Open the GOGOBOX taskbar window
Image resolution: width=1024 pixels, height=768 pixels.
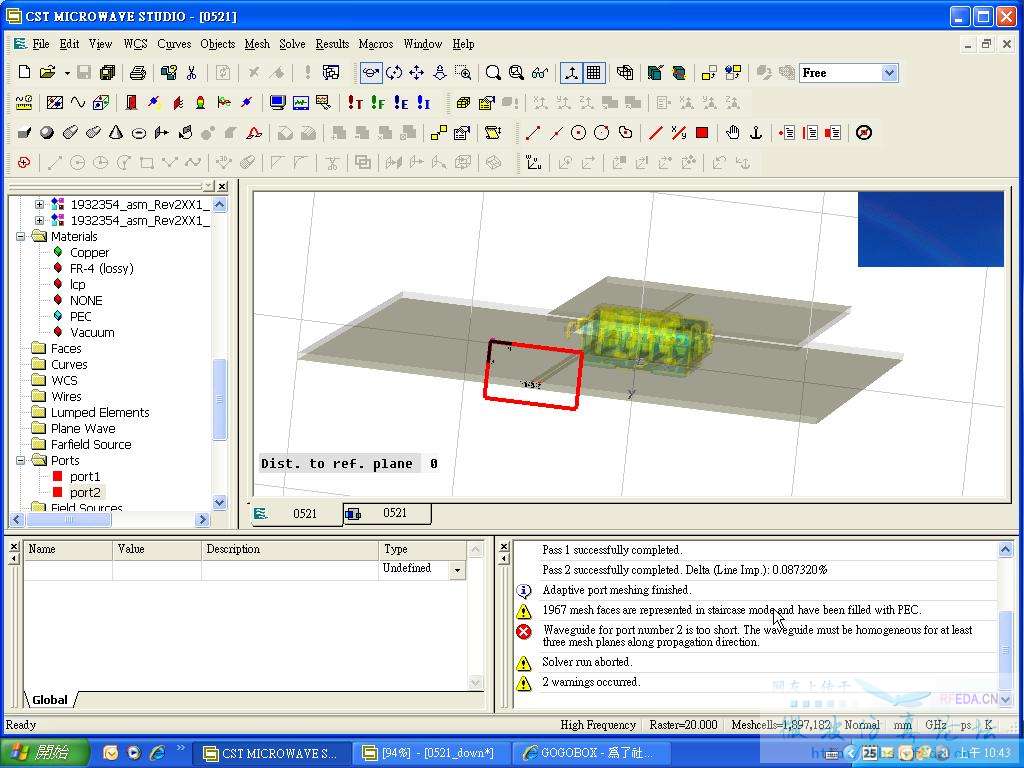pyautogui.click(x=591, y=753)
